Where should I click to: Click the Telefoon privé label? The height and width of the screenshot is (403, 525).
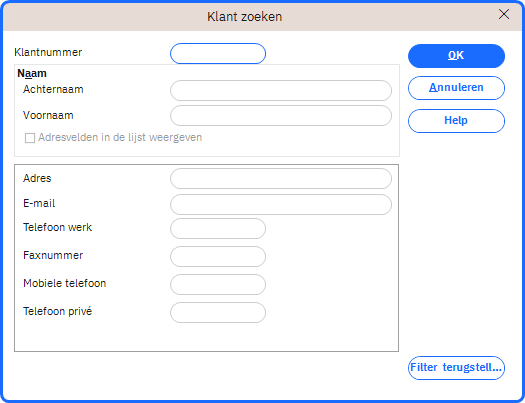pyautogui.click(x=58, y=312)
